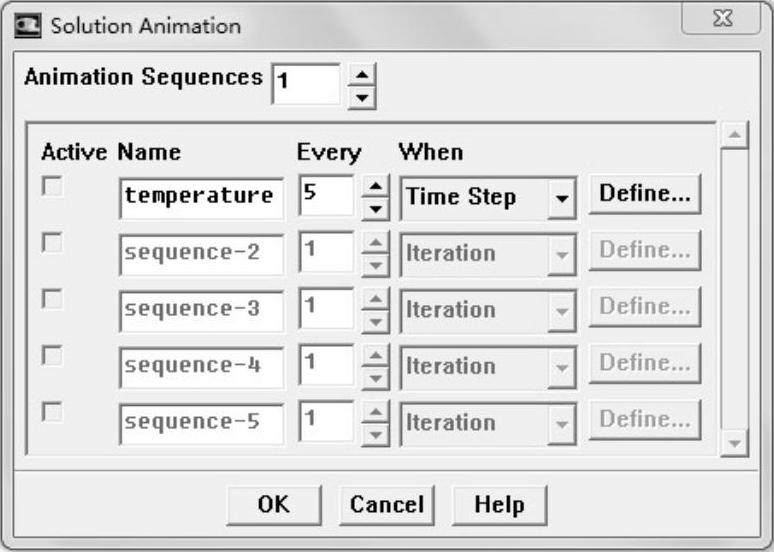
Task: Click Define for the temperature sequence
Action: click(x=644, y=195)
